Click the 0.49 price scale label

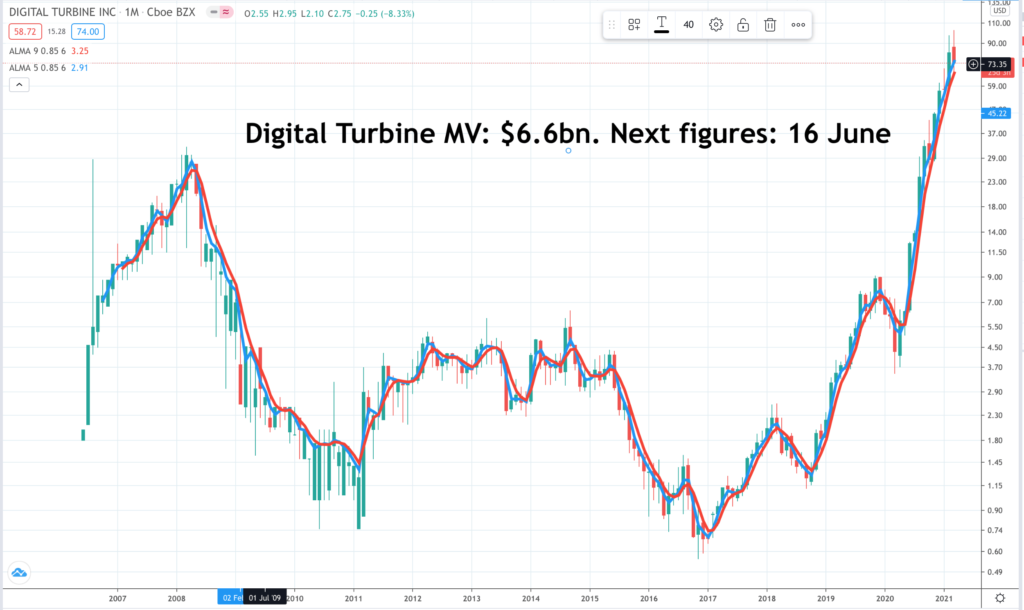995,572
